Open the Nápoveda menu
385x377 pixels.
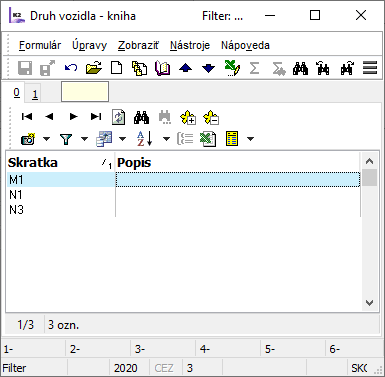[245, 45]
